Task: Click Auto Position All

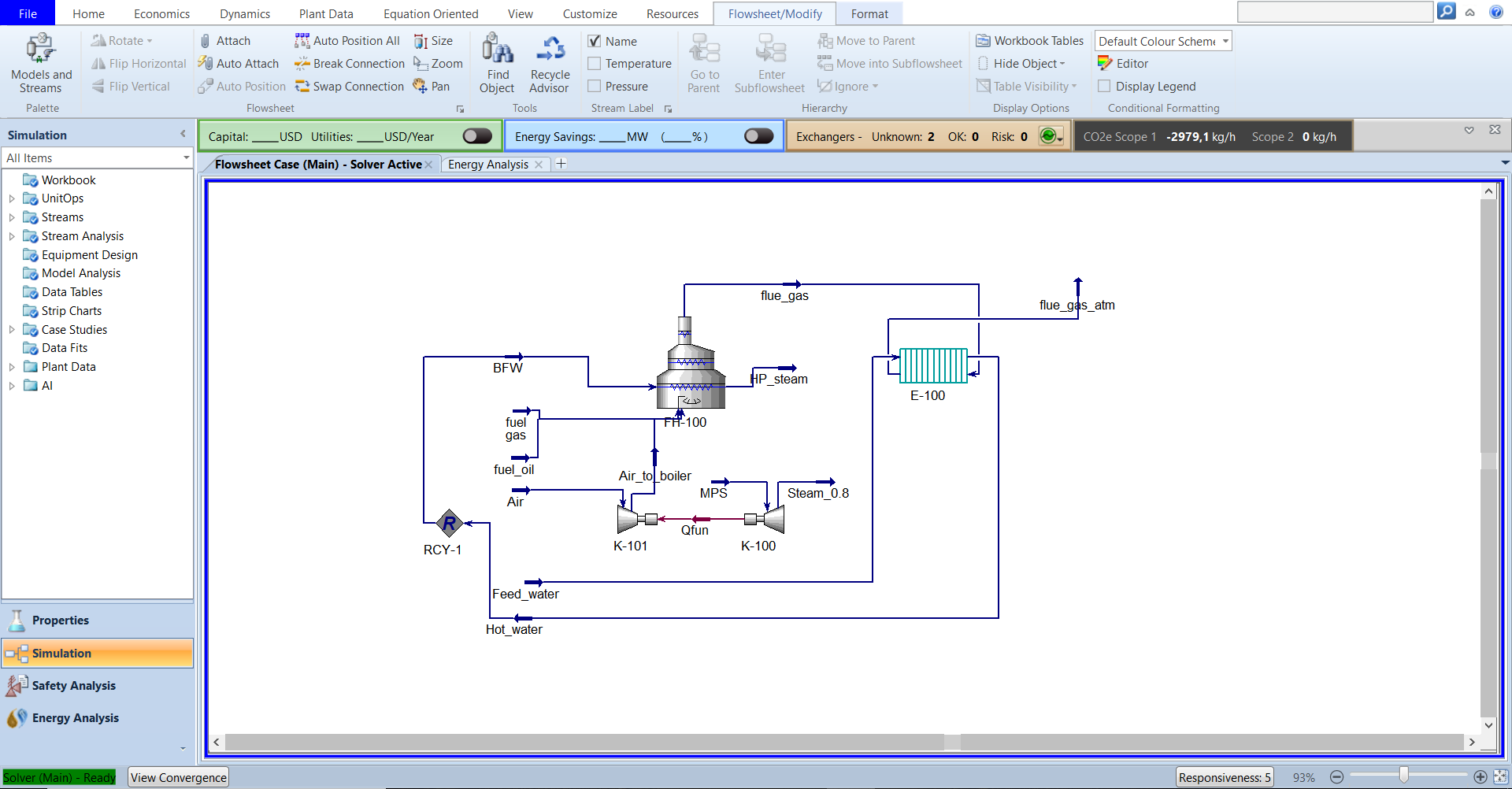Action: tap(347, 41)
